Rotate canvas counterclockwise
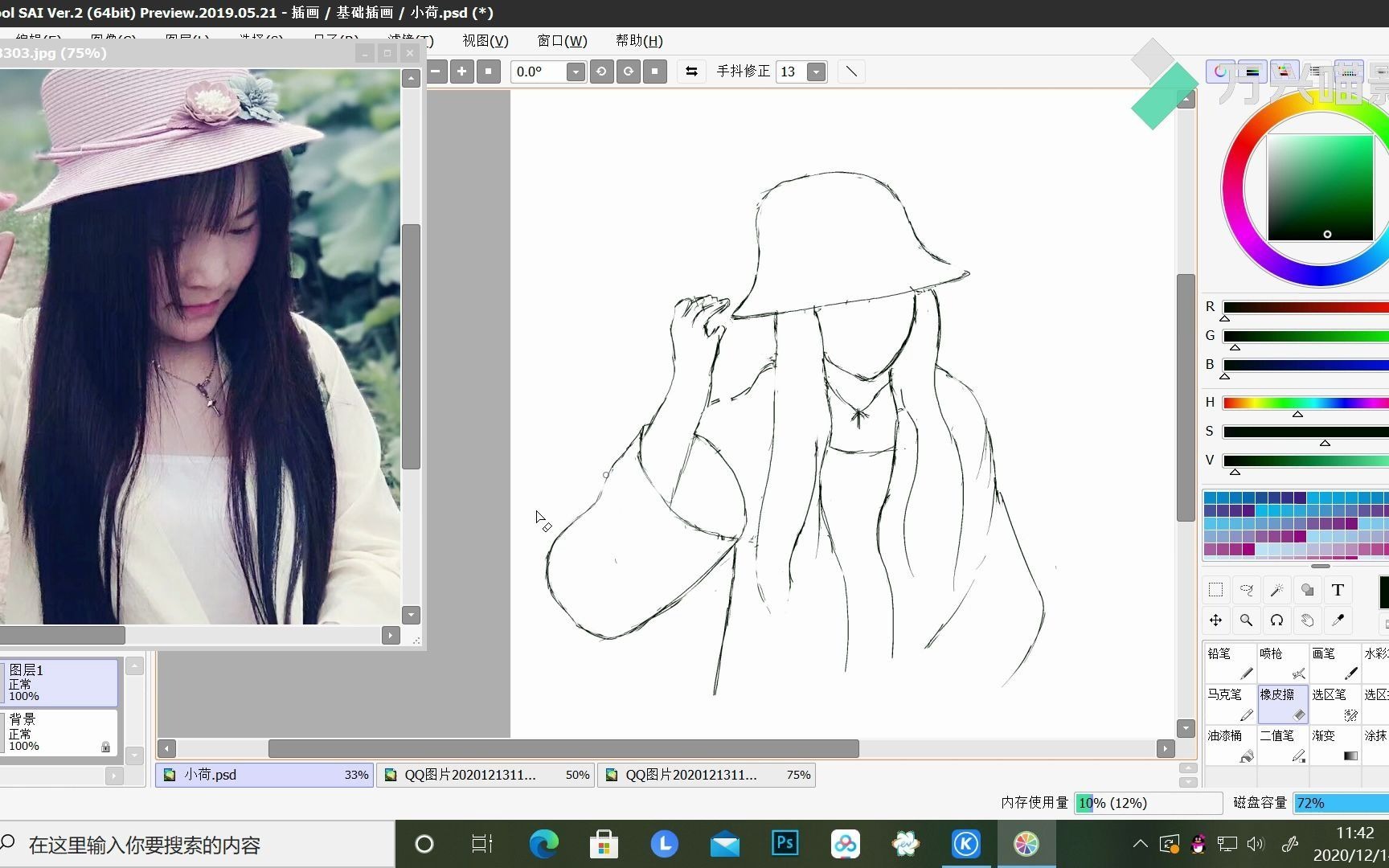Viewport: 1389px width, 868px height. (x=601, y=72)
